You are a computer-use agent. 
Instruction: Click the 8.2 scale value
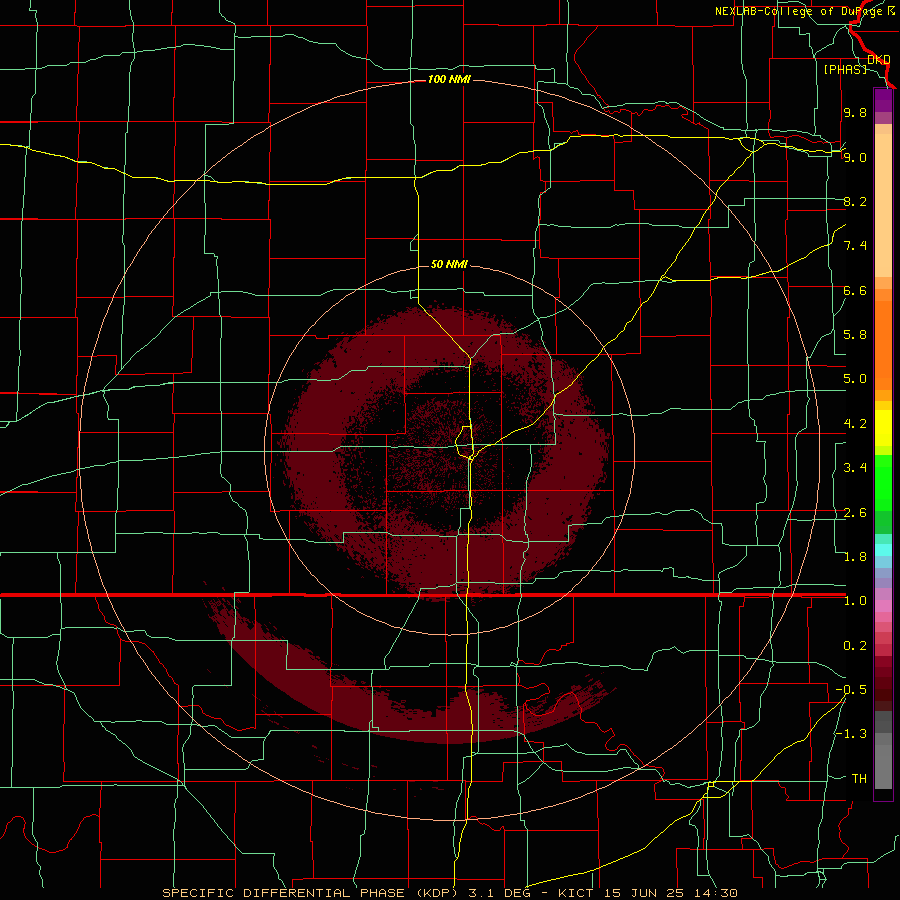click(x=855, y=201)
